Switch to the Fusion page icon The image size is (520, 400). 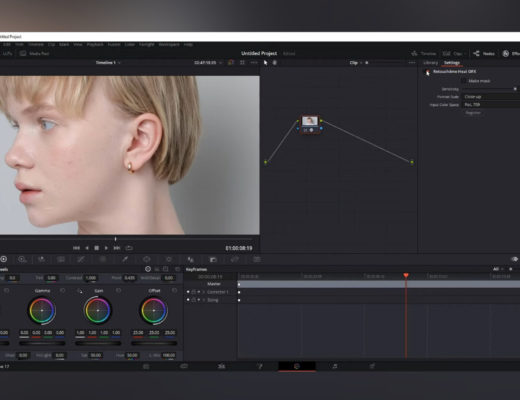pos(259,366)
